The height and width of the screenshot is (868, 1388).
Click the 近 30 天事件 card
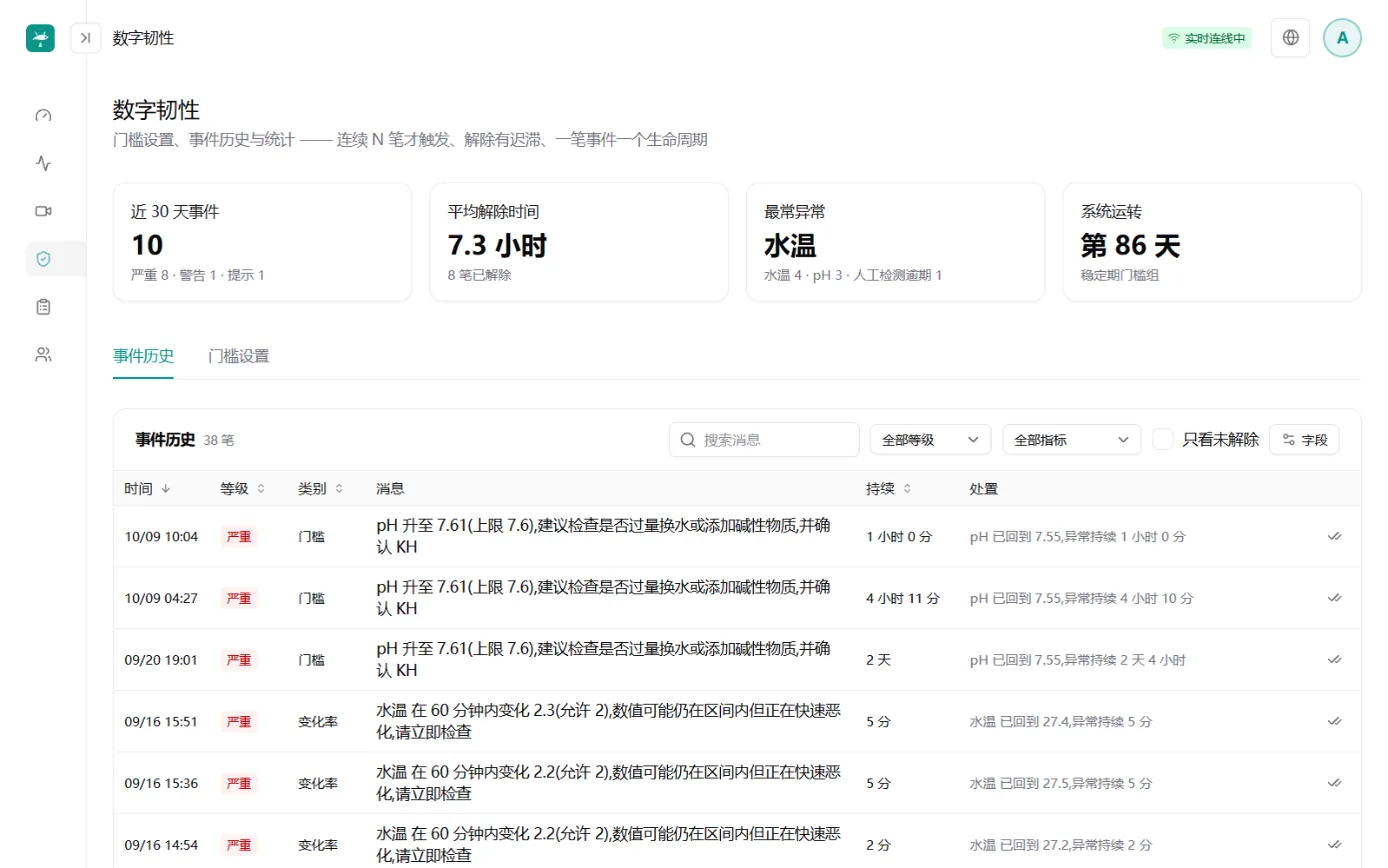262,242
